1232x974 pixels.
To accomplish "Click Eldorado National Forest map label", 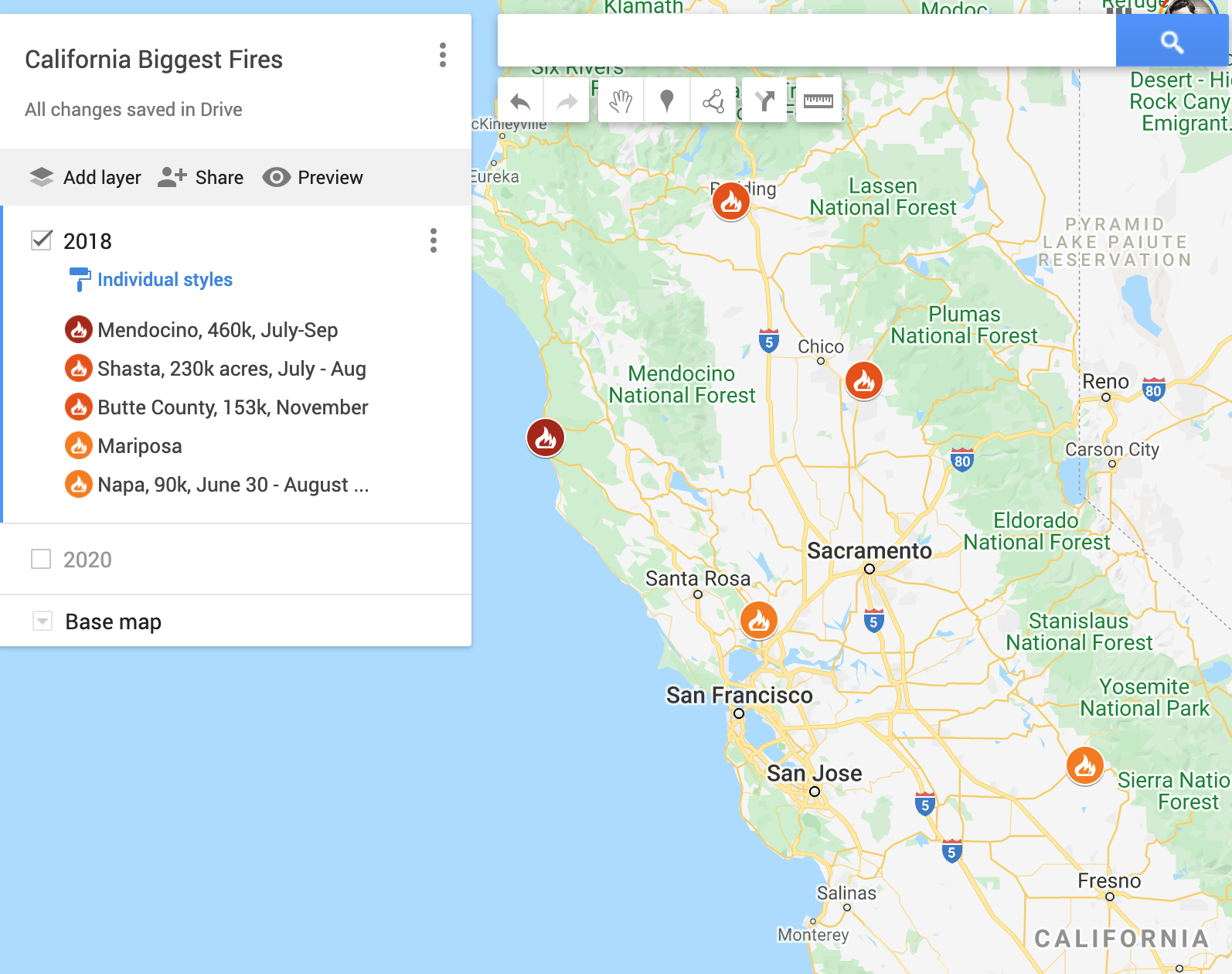I will (x=1036, y=531).
